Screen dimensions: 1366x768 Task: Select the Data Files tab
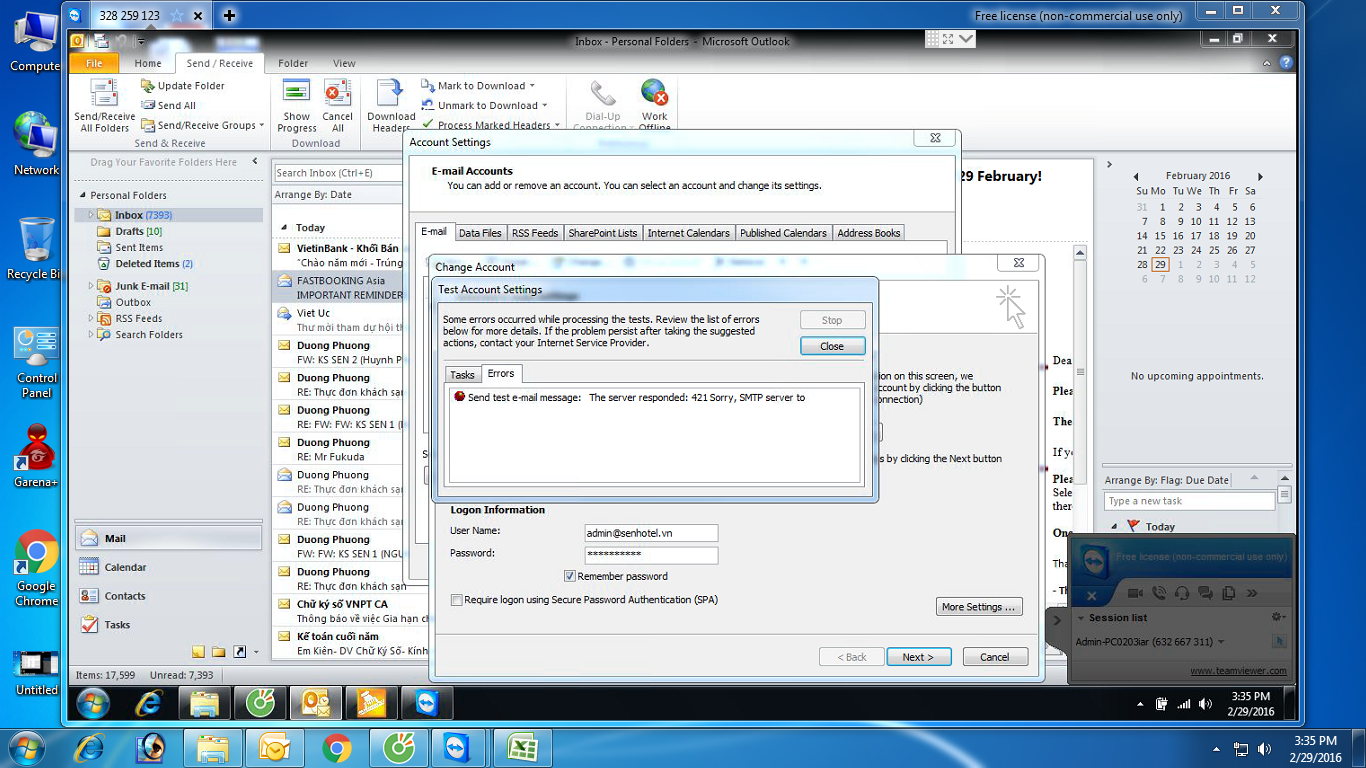[x=480, y=233]
